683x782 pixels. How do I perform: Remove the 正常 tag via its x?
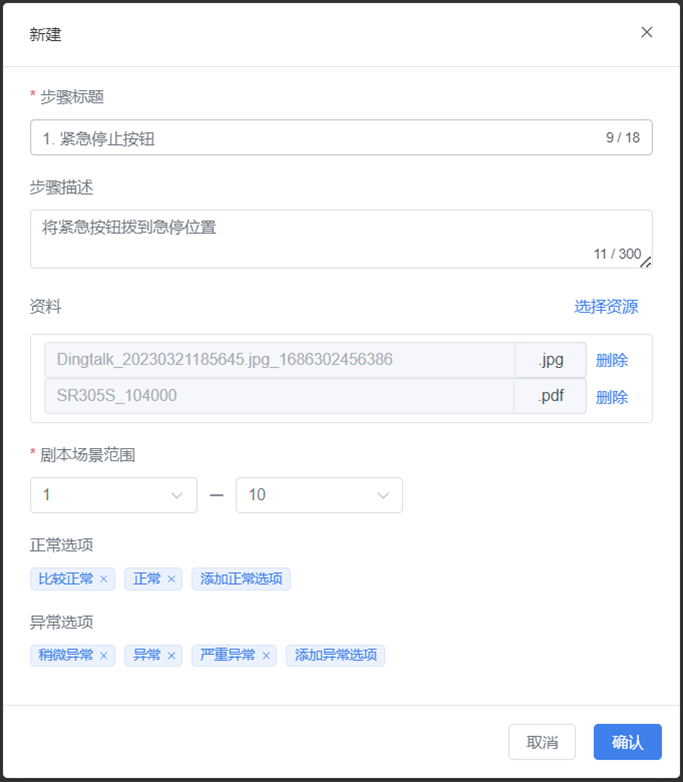[x=171, y=579]
